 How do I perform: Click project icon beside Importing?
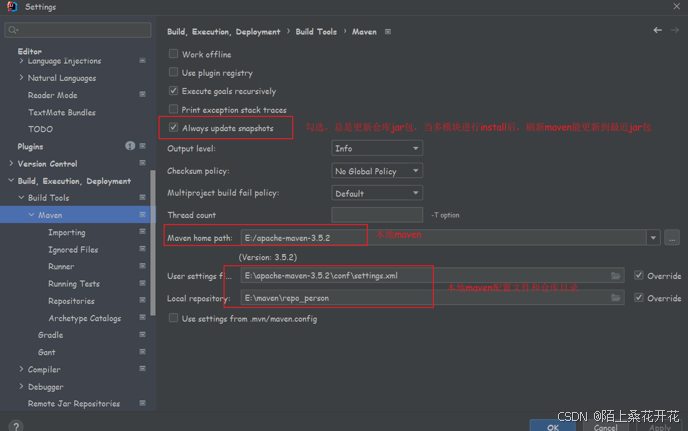click(143, 231)
